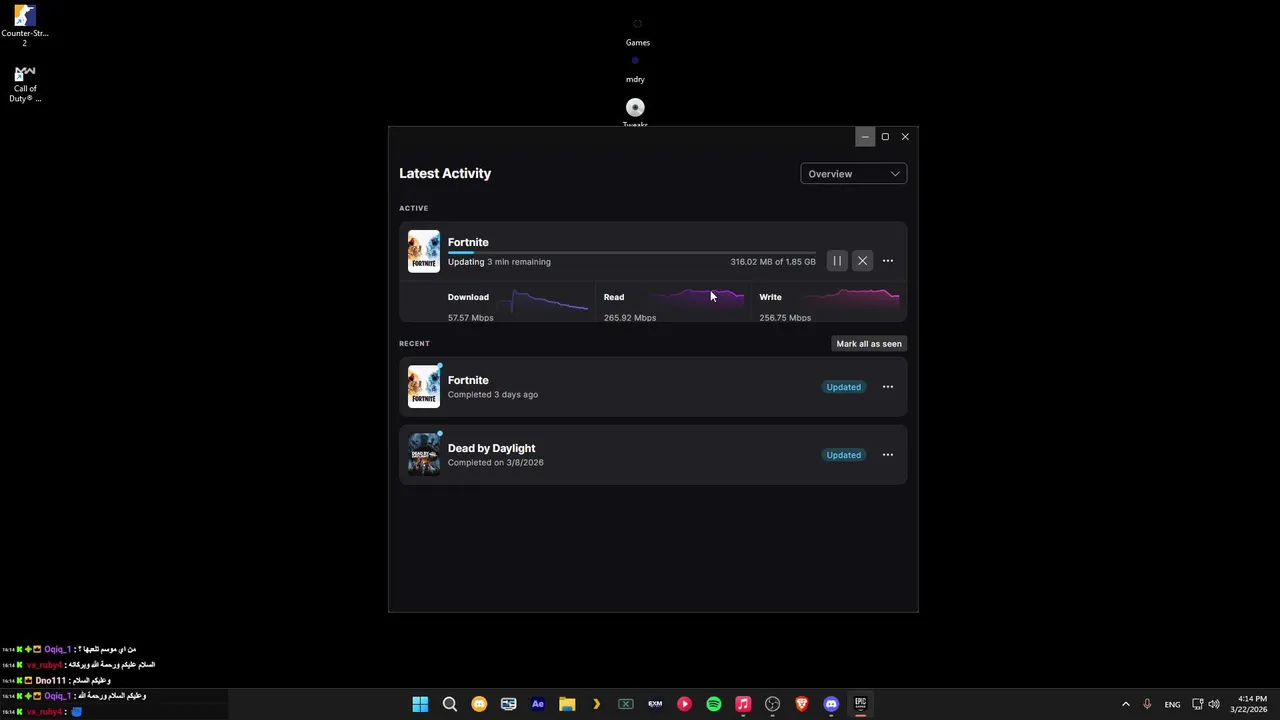1280x720 pixels.
Task: Click Updated badge on recent Fortnite row
Action: 843,387
